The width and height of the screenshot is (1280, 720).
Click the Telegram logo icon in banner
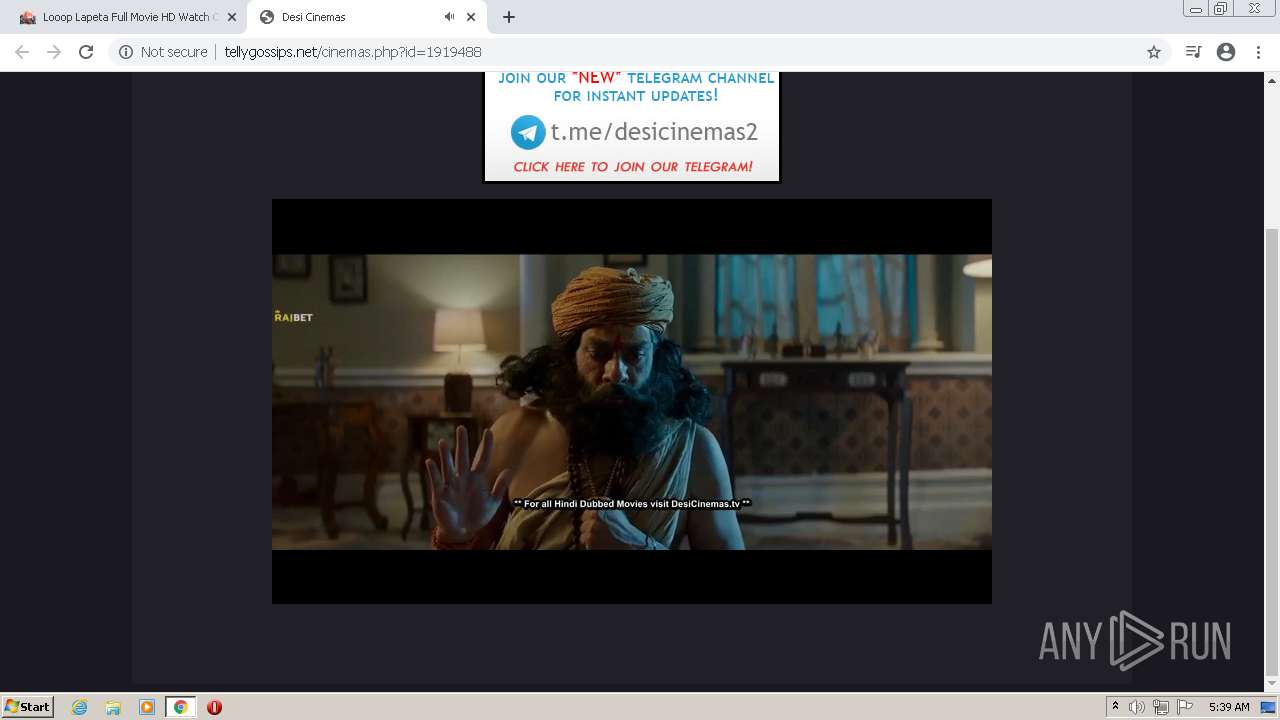coord(528,132)
